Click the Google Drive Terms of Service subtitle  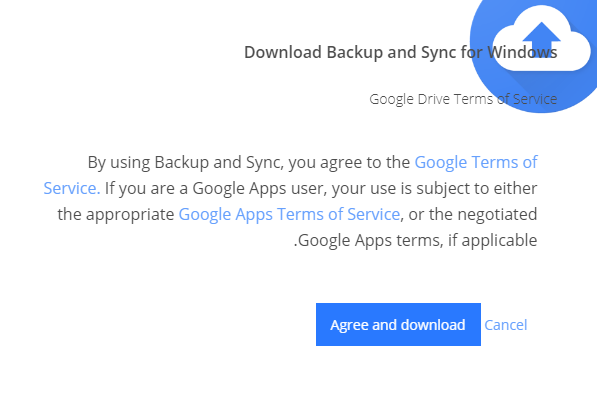click(463, 99)
